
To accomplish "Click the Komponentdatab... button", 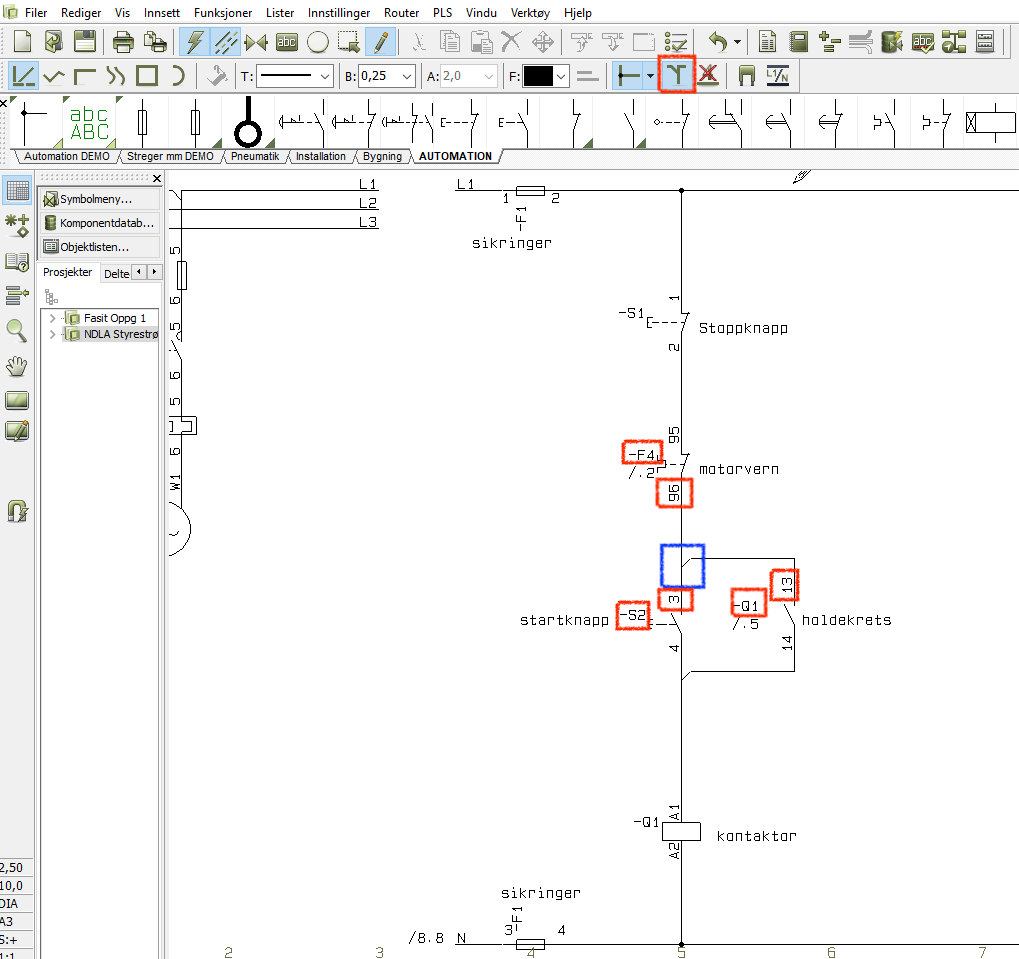I will 99,223.
